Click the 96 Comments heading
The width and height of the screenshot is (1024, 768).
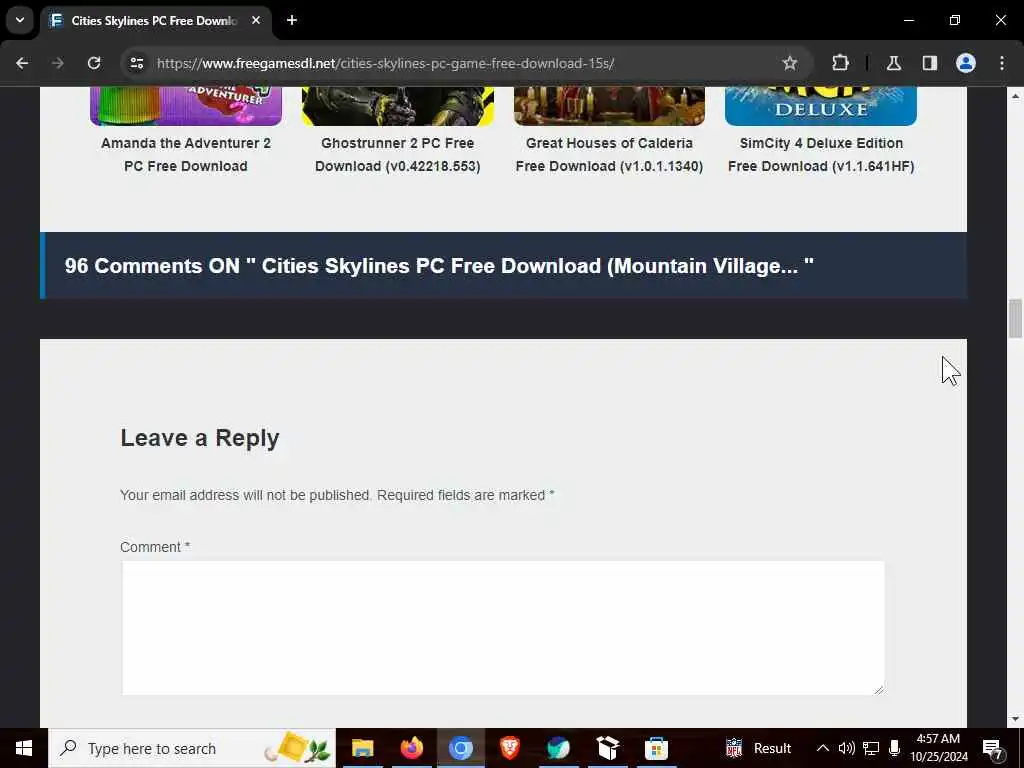click(439, 266)
